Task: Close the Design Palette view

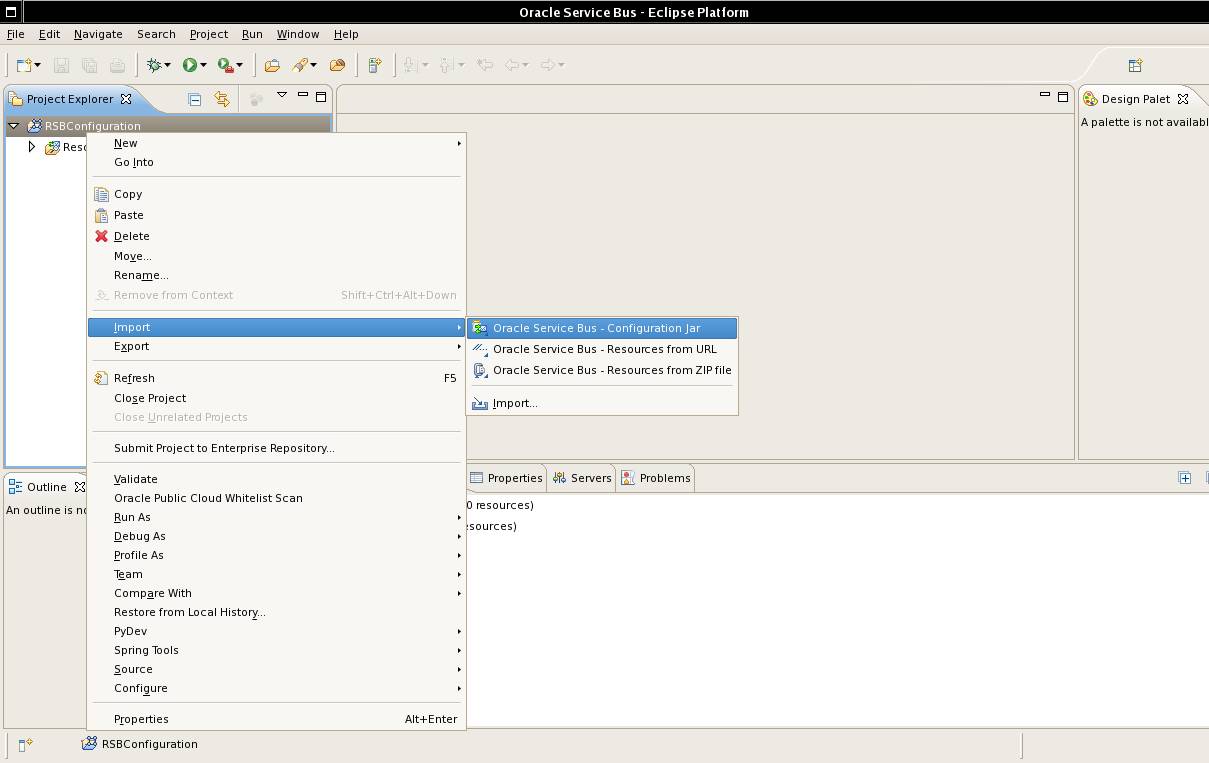Action: coord(1183,99)
